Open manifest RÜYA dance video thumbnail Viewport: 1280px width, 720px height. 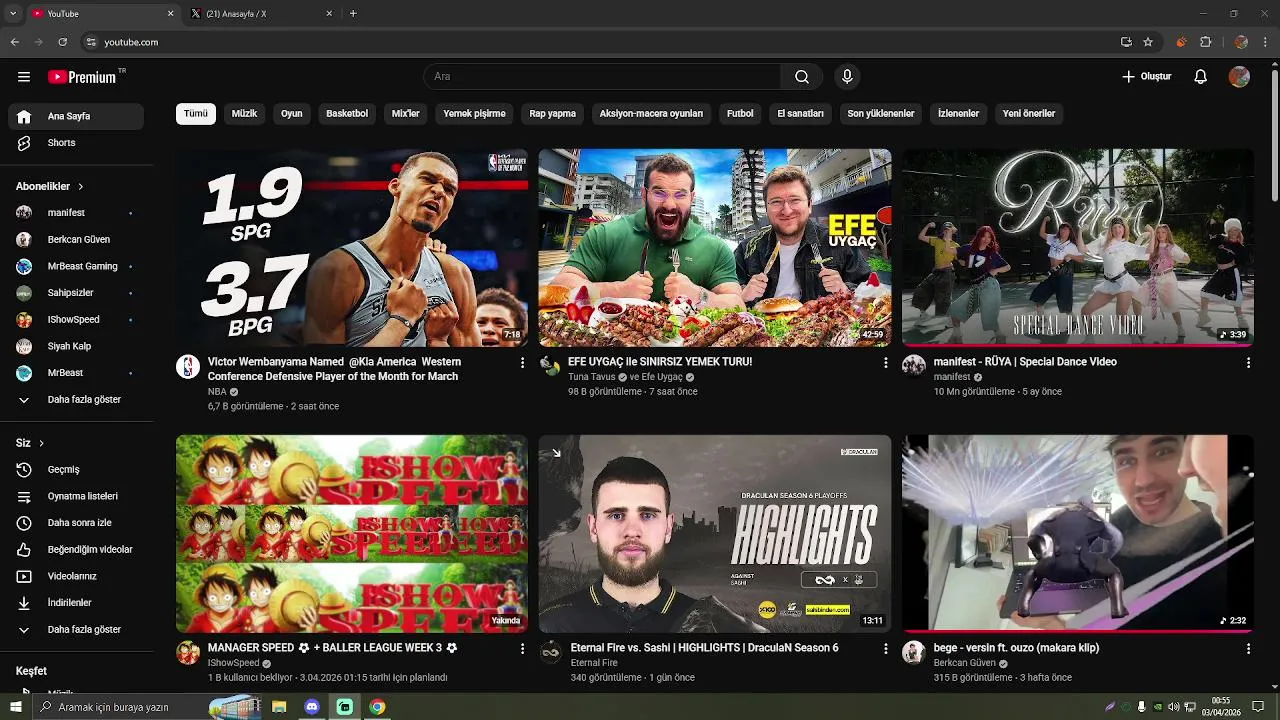(x=1078, y=248)
